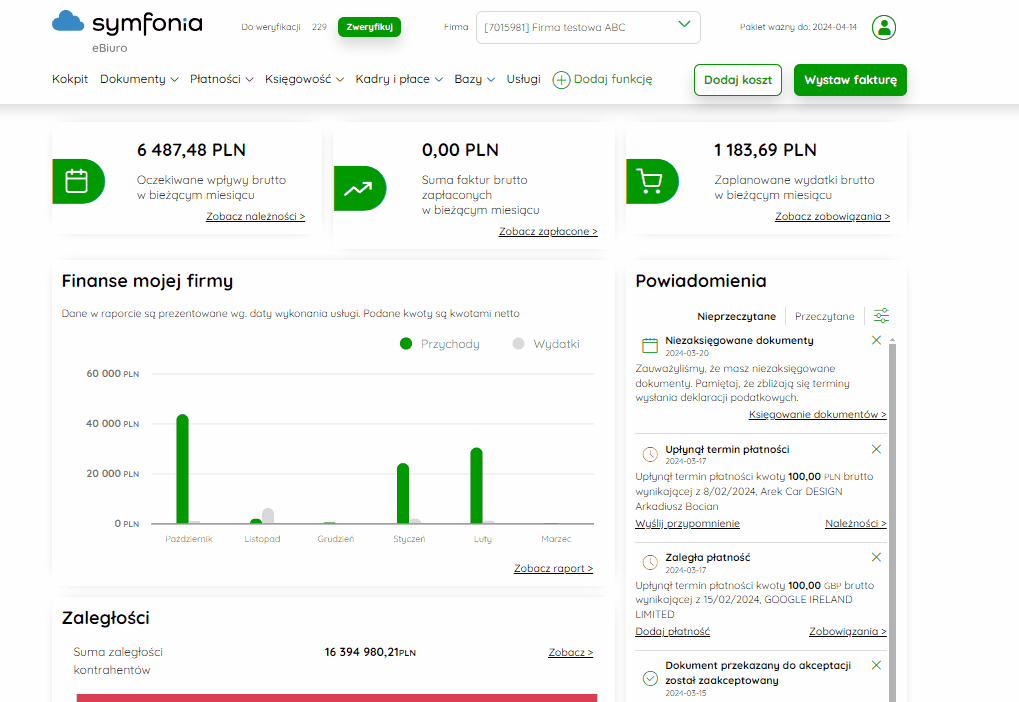This screenshot has height=702, width=1019.
Task: Dismiss the Zaległa płatność notification
Action: [876, 557]
